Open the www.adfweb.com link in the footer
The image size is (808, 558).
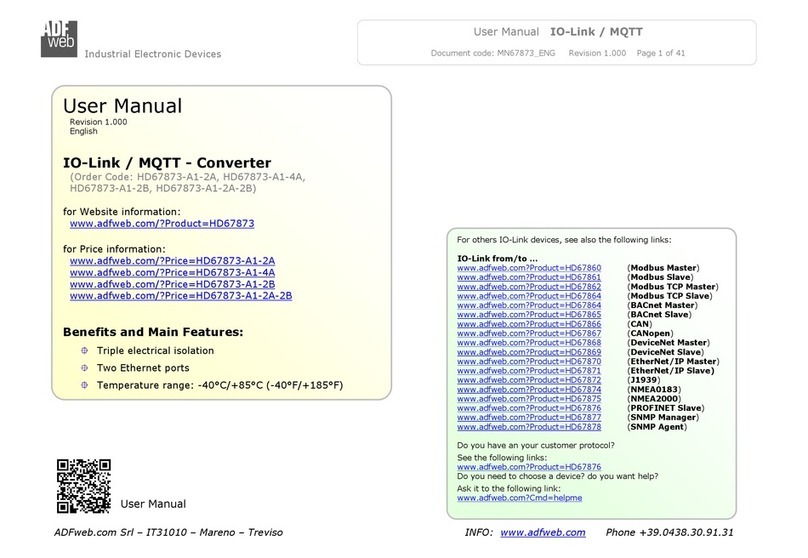pos(543,532)
